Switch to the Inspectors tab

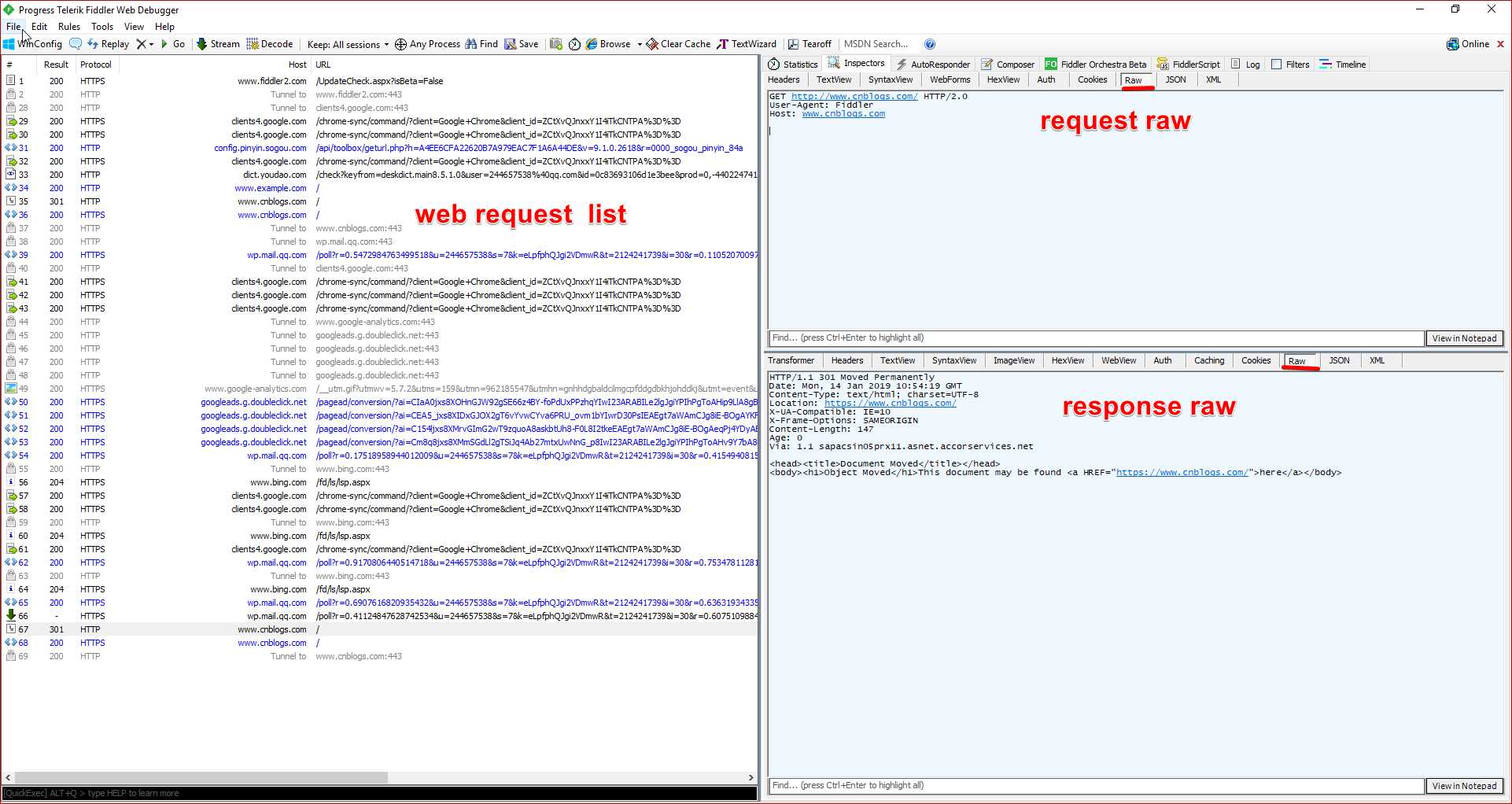857,64
